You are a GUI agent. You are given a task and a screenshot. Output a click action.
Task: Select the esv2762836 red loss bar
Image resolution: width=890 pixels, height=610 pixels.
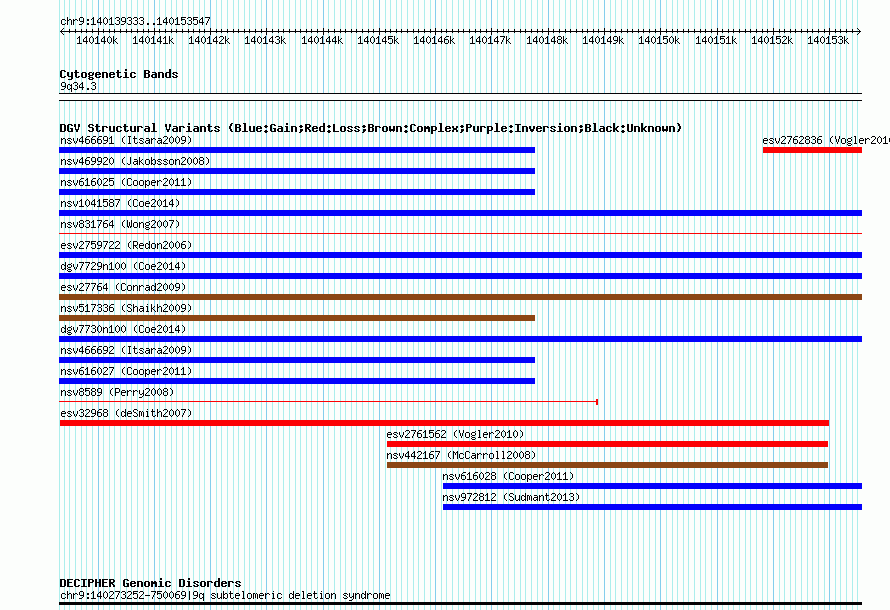812,150
